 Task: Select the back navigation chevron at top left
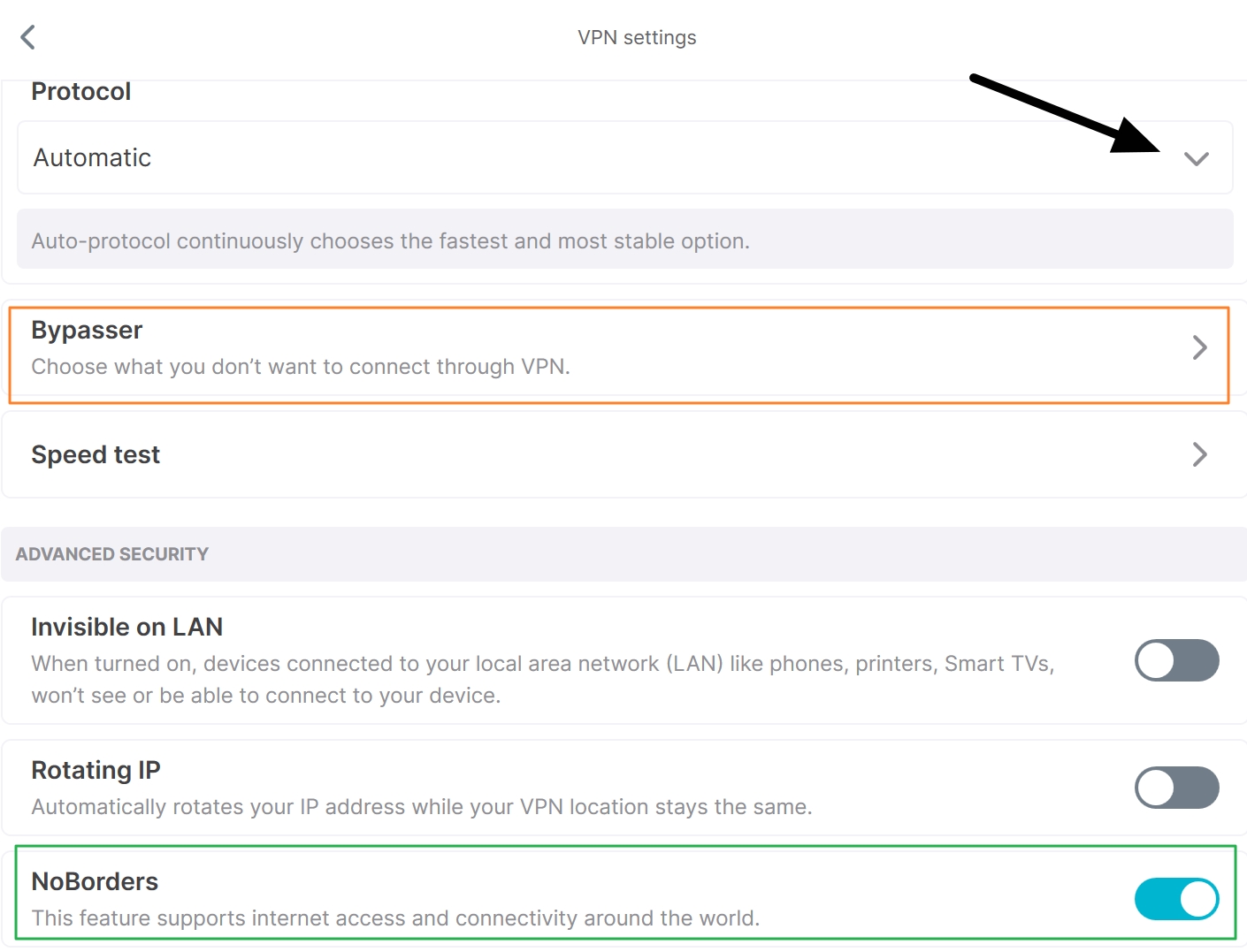pyautogui.click(x=27, y=36)
